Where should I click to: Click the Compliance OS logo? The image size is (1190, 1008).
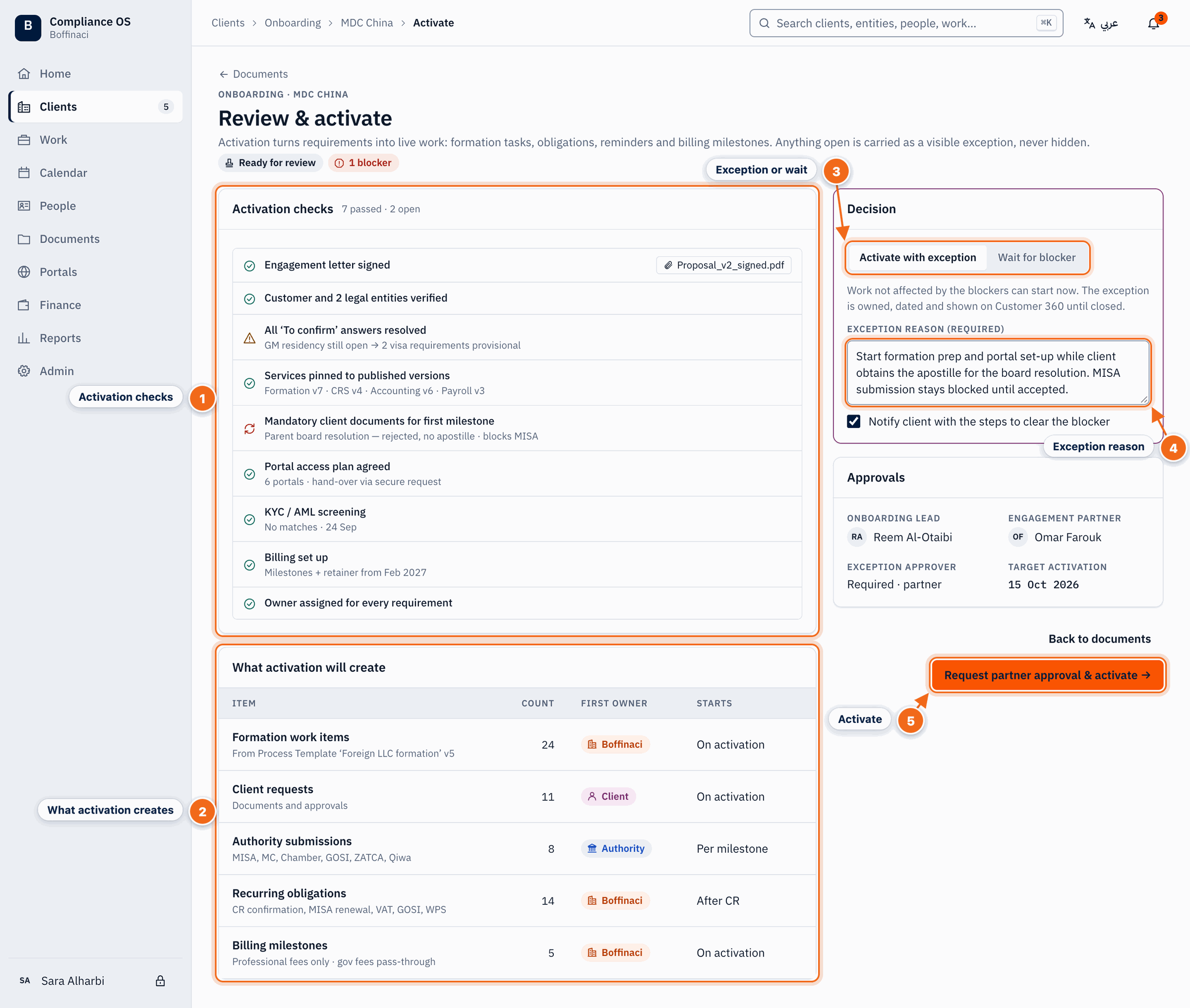(28, 27)
